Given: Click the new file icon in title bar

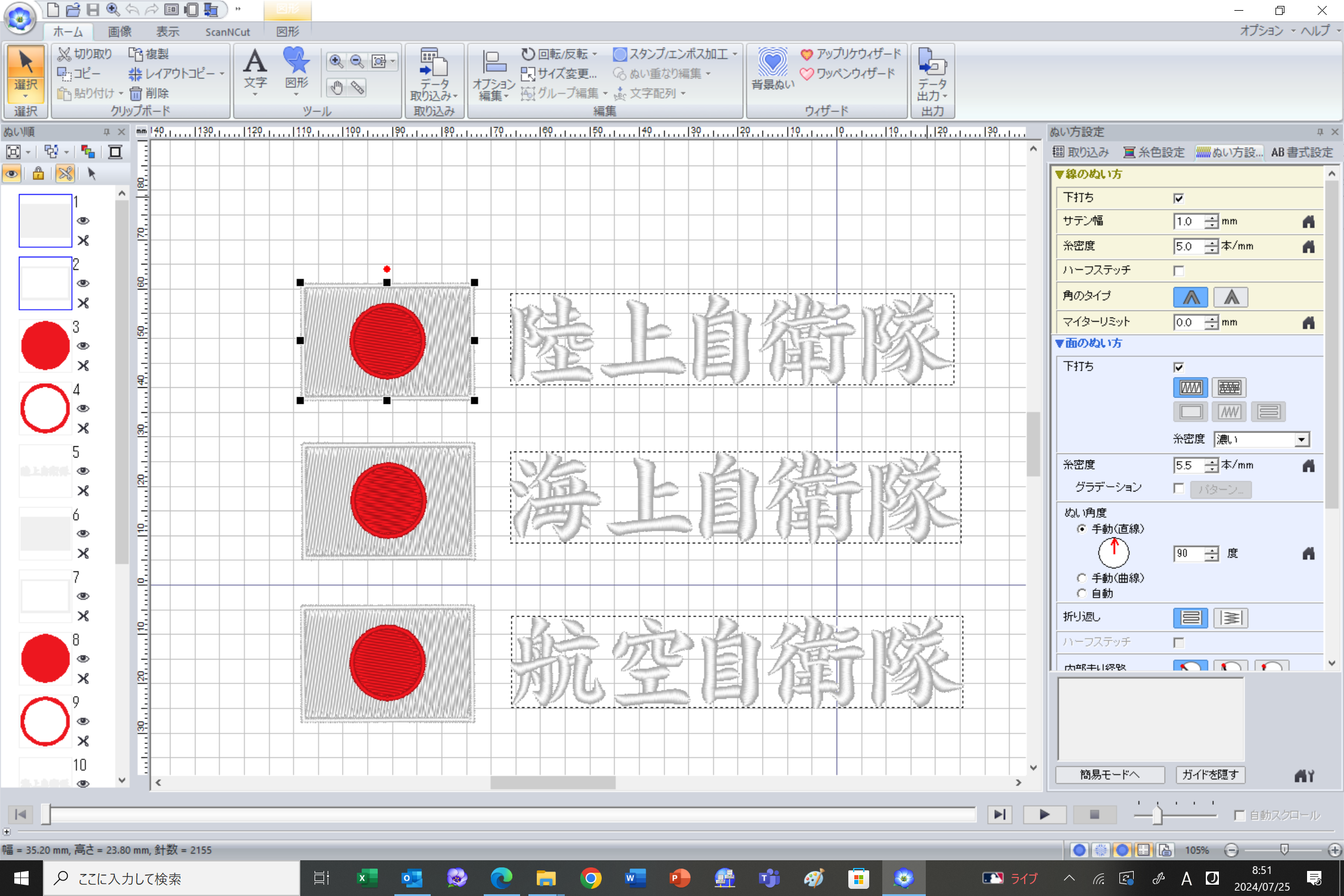Looking at the screenshot, I should (x=53, y=10).
